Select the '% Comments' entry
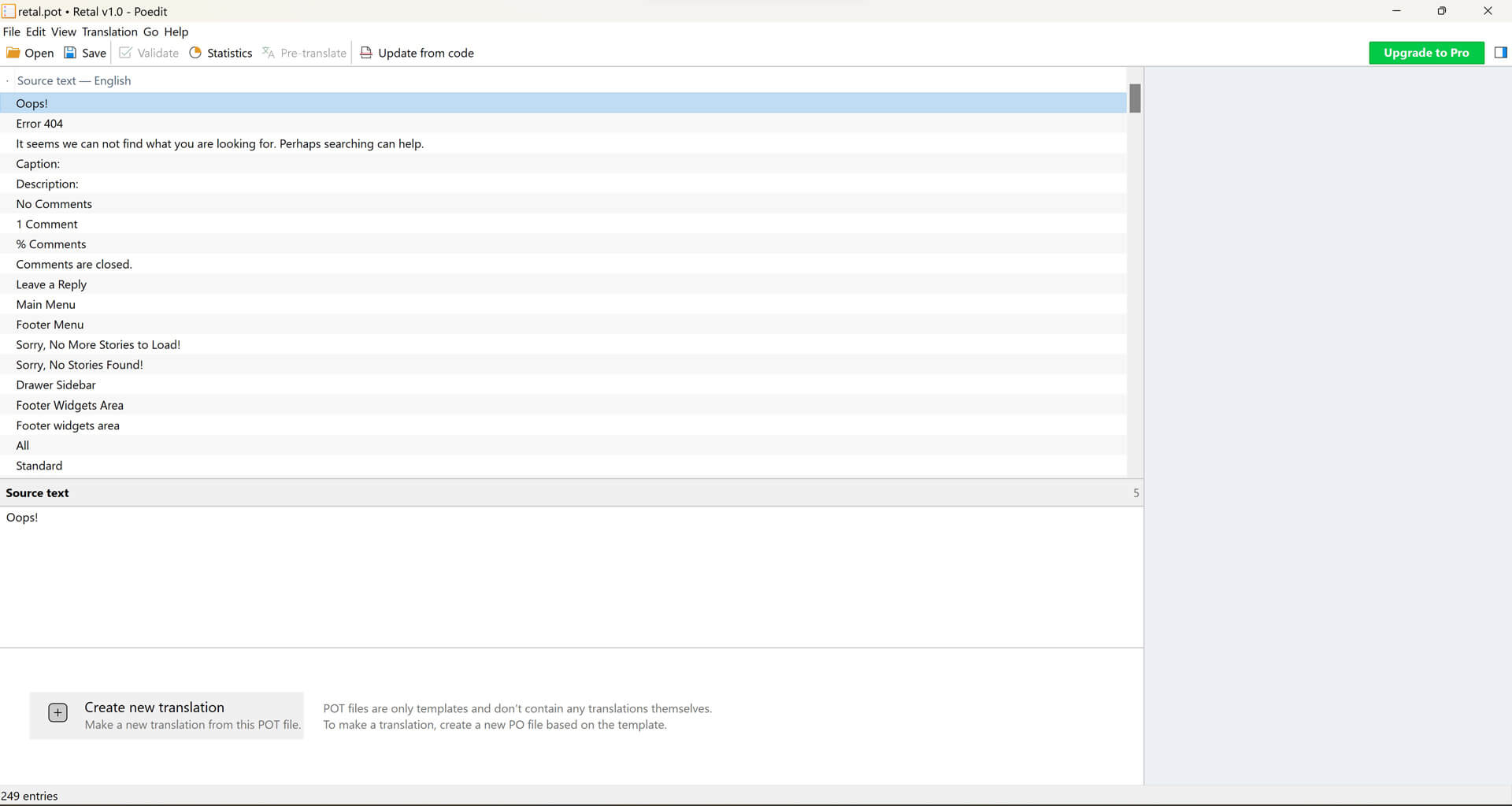This screenshot has height=806, width=1512. point(563,244)
